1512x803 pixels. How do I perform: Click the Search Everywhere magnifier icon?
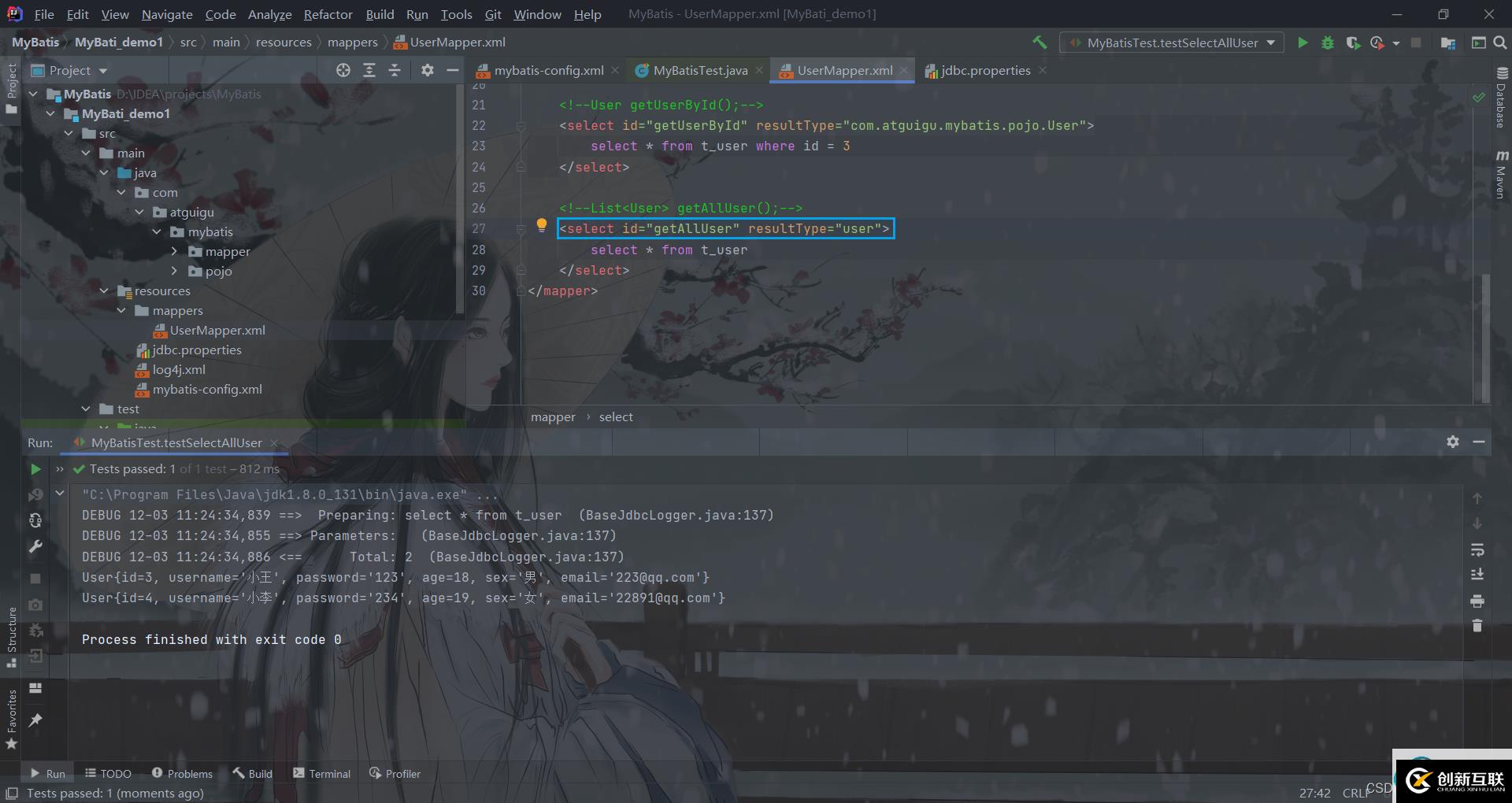(1500, 43)
